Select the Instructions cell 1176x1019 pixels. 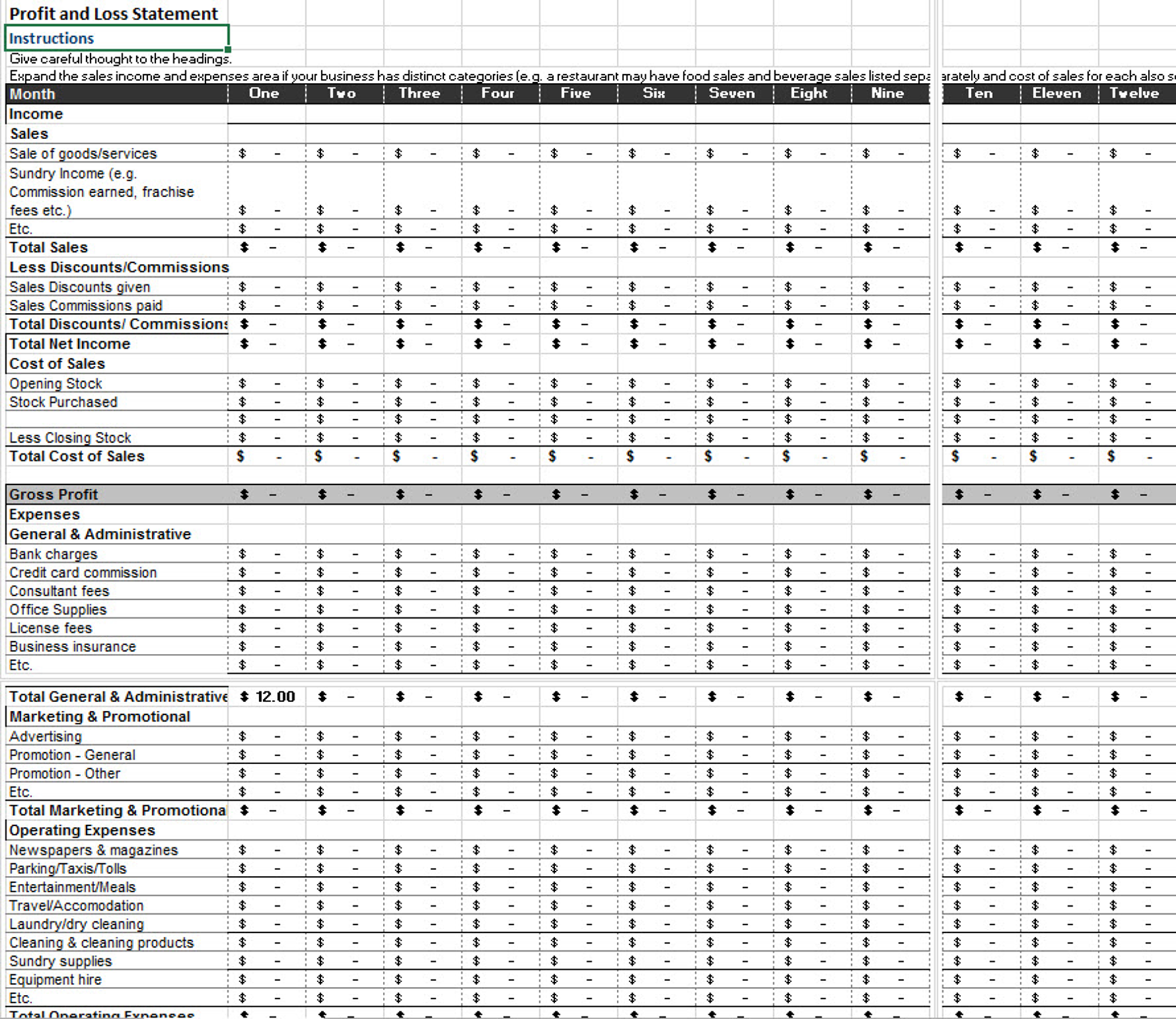(52, 38)
